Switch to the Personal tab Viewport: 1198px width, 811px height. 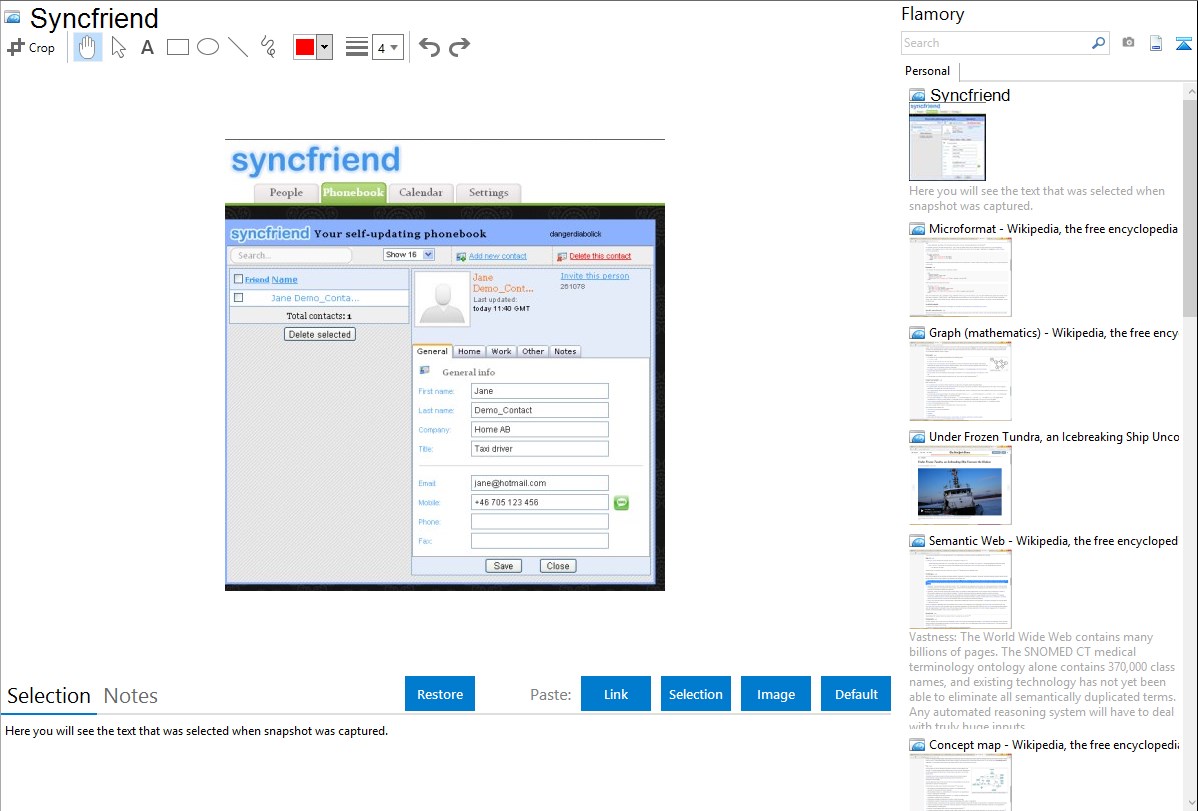tap(928, 71)
